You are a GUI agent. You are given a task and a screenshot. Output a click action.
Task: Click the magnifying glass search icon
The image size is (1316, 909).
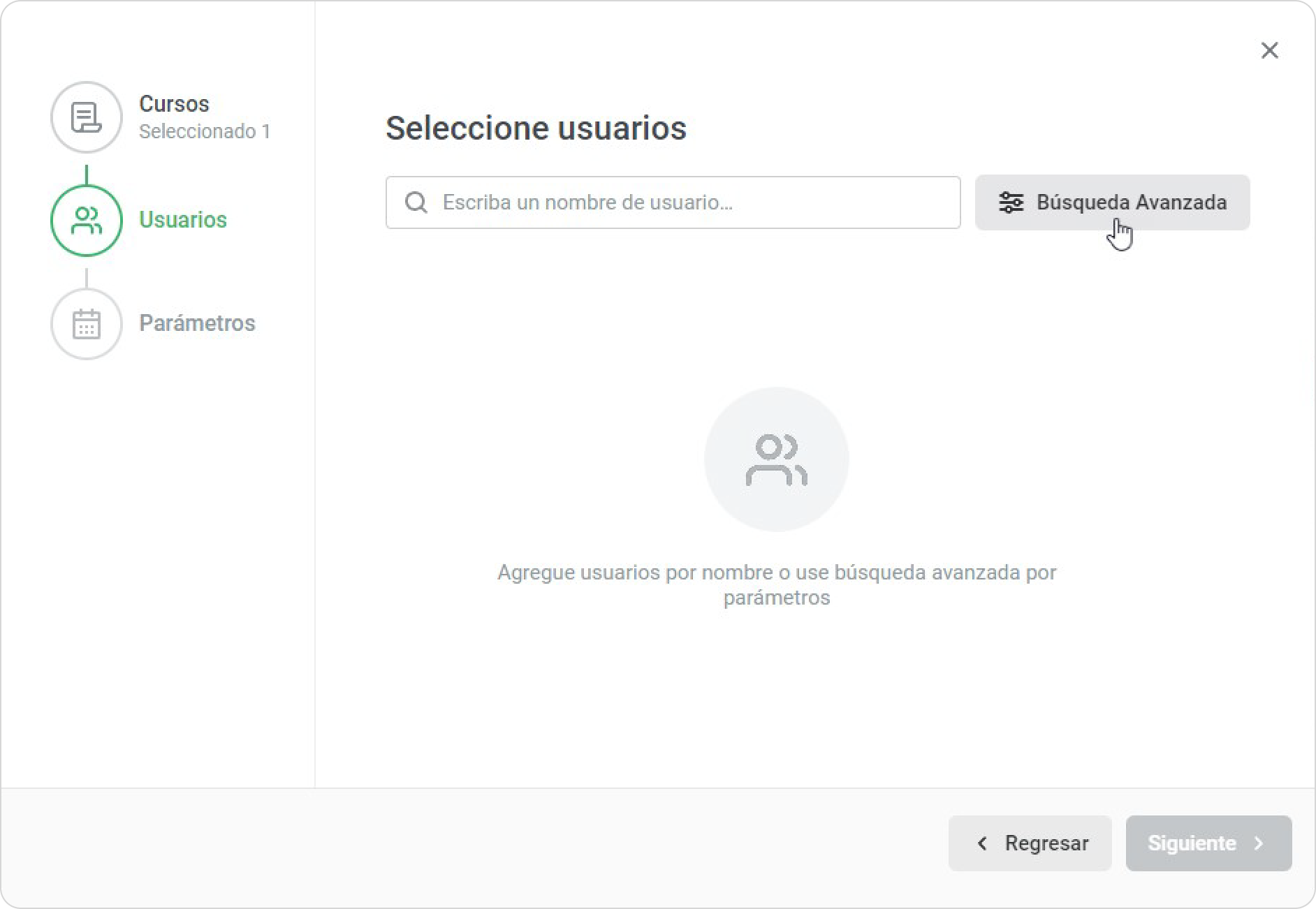coord(416,202)
